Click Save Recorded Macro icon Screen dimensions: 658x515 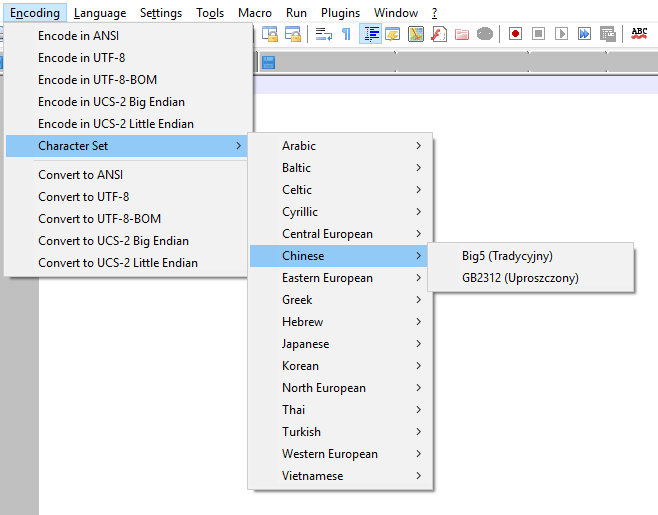[608, 34]
